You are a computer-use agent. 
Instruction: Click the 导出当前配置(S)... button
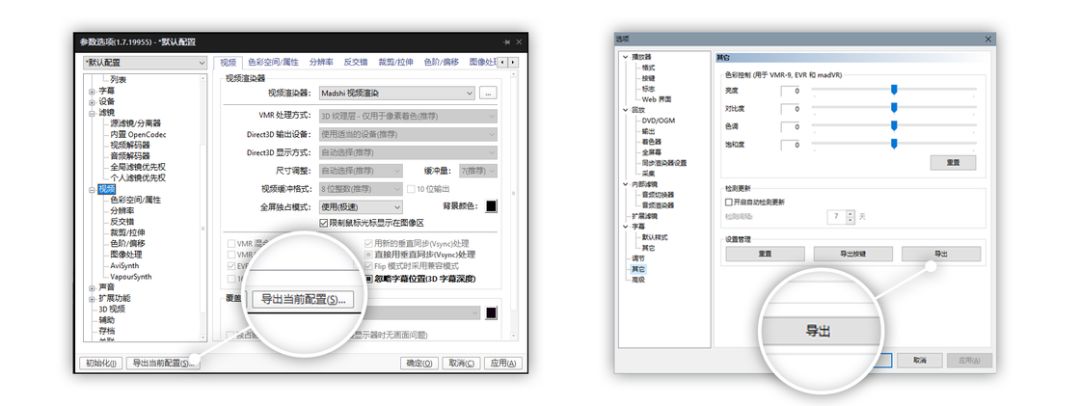(x=163, y=363)
